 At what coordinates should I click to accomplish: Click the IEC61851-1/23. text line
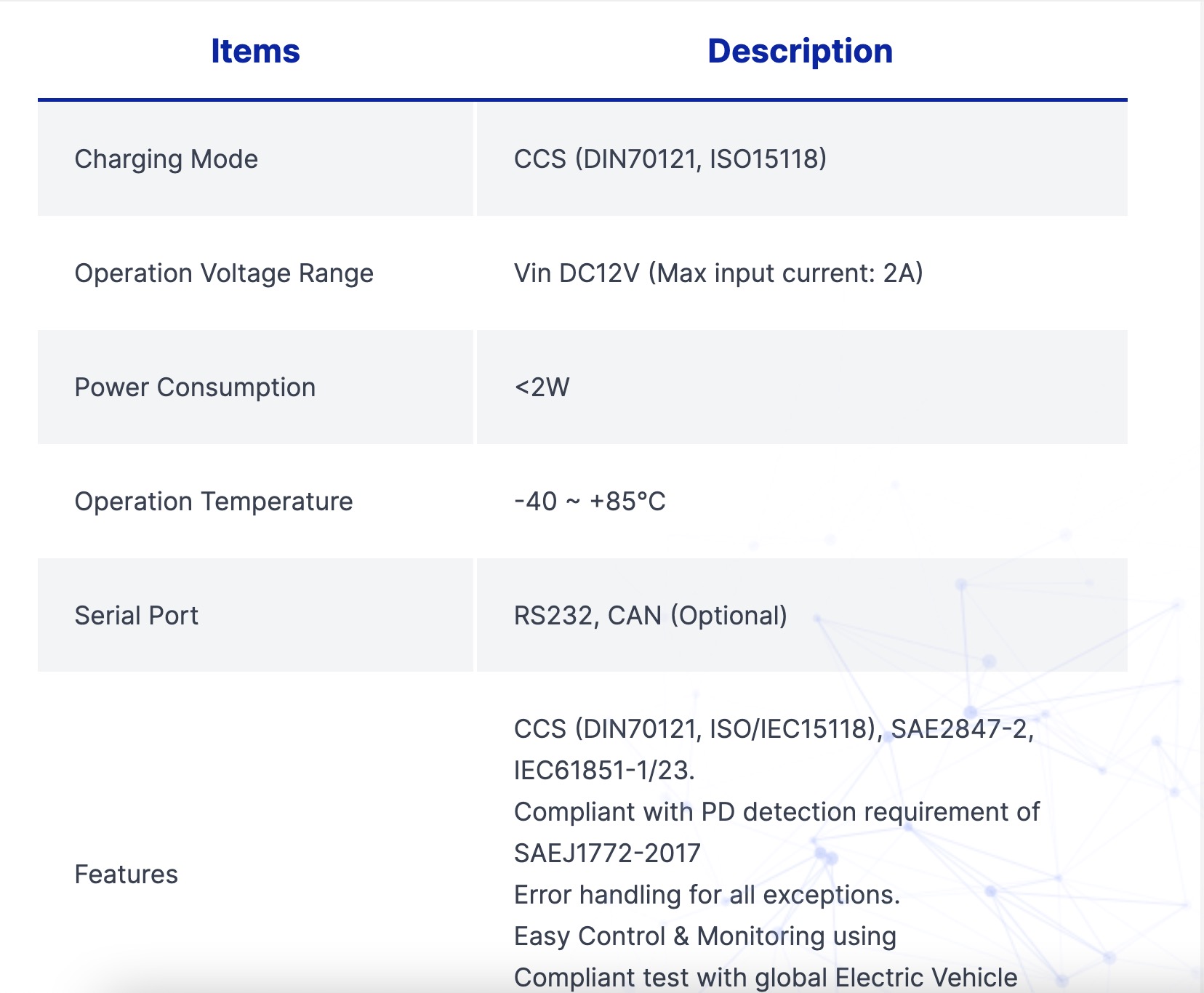(604, 771)
